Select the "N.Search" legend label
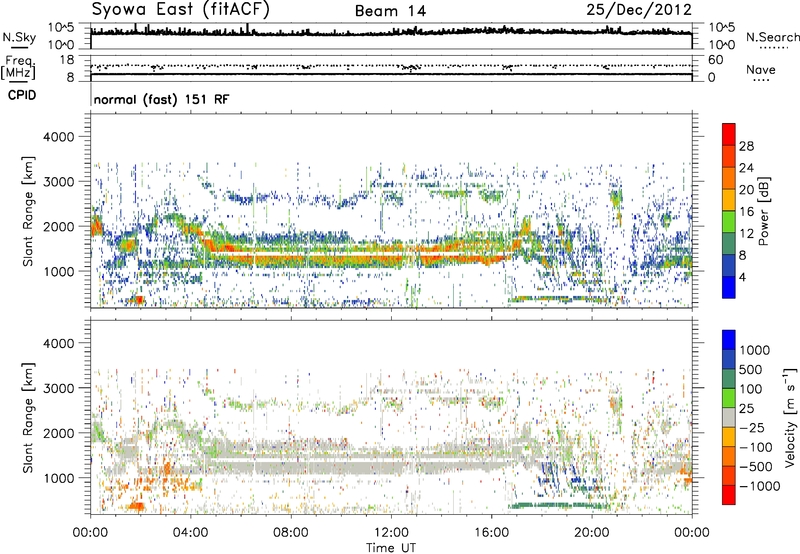The image size is (800, 554). 772,37
